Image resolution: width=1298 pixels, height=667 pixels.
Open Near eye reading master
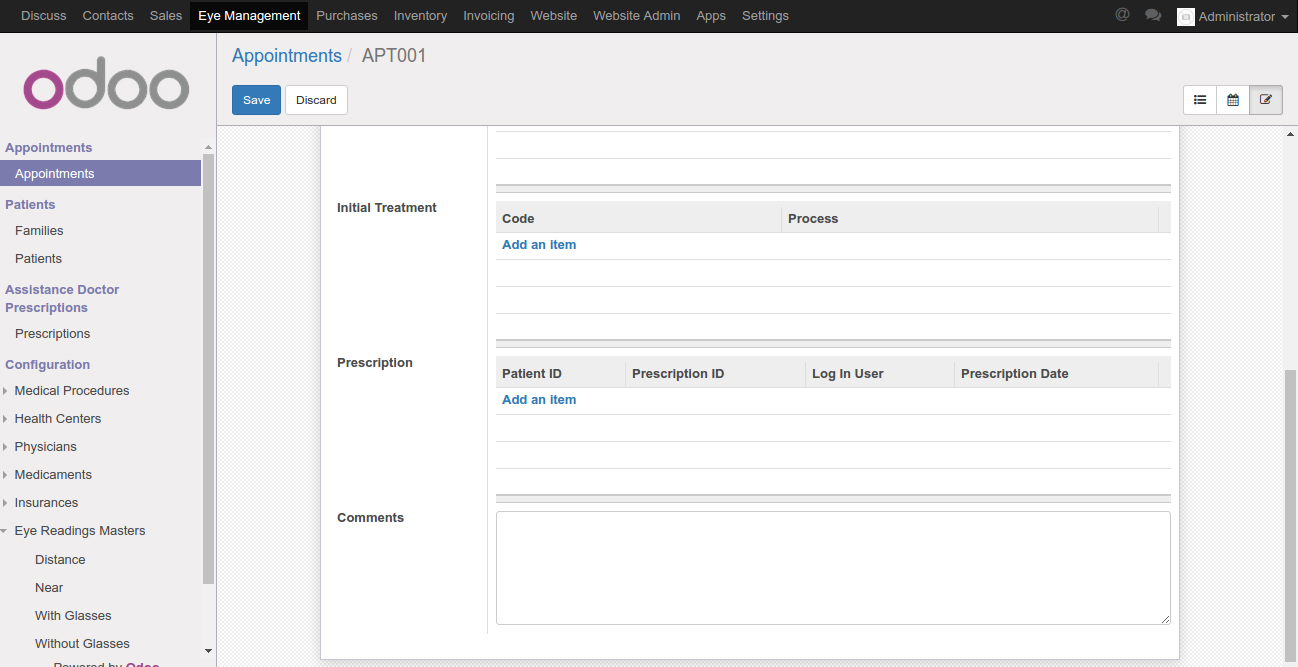(49, 588)
